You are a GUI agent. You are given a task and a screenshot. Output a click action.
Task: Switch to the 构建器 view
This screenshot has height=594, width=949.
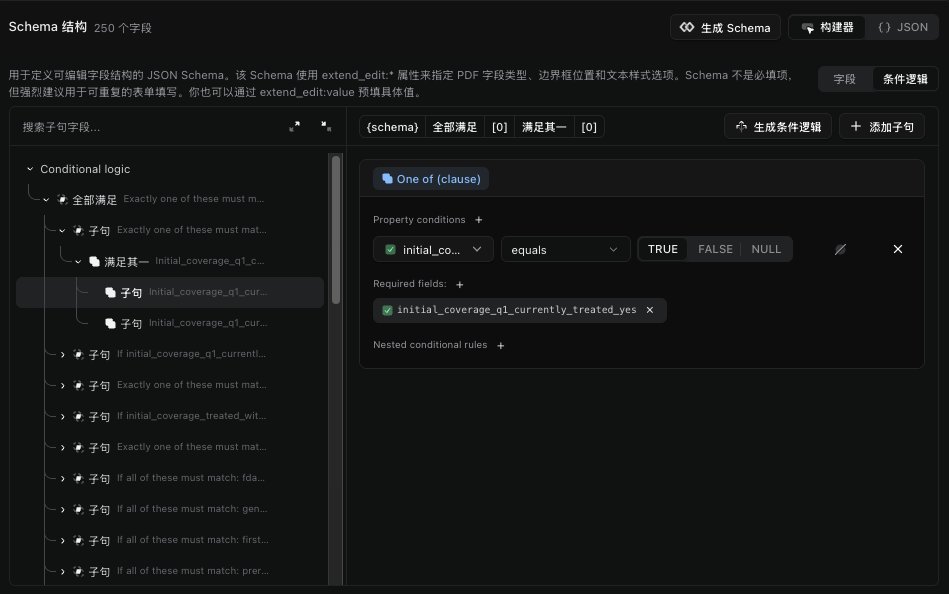tap(827, 27)
